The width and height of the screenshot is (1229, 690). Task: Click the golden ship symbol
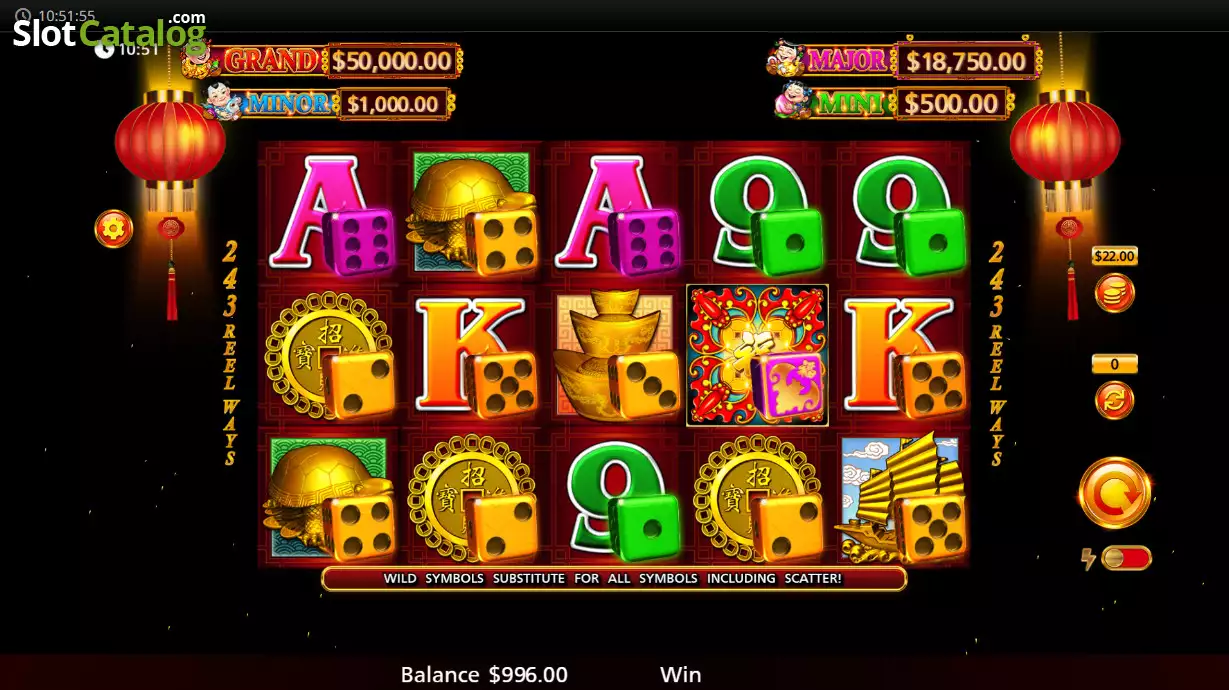coord(902,497)
